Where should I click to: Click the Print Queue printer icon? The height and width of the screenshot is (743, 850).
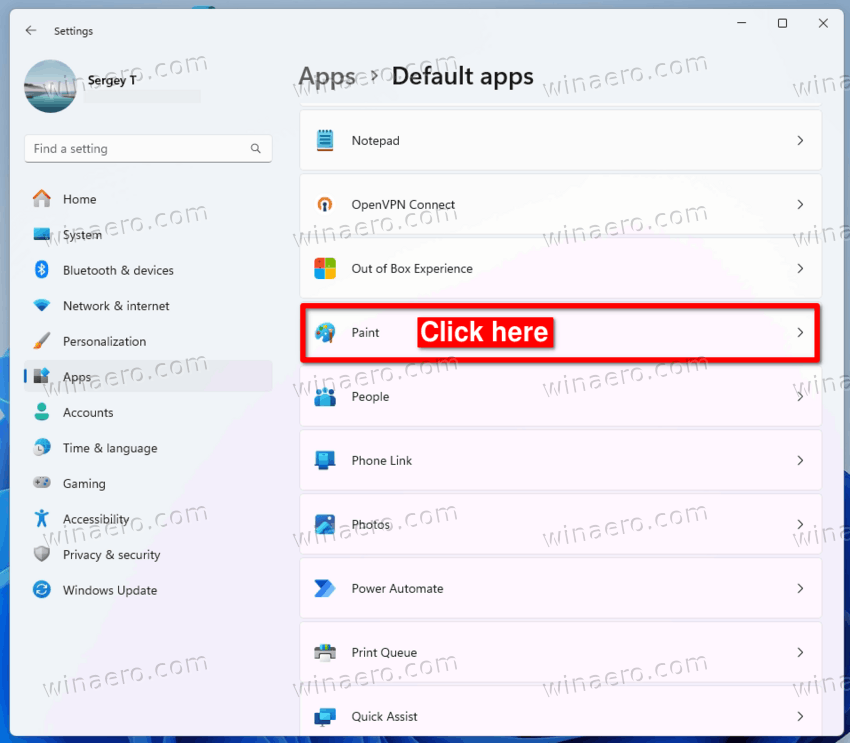(x=325, y=652)
